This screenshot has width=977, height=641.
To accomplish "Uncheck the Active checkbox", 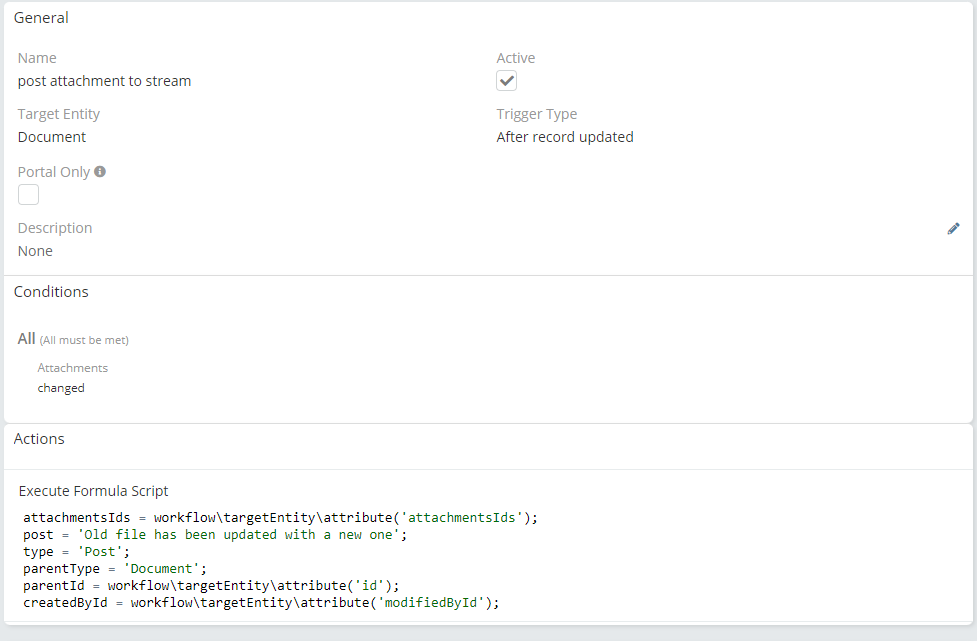I will pos(507,81).
